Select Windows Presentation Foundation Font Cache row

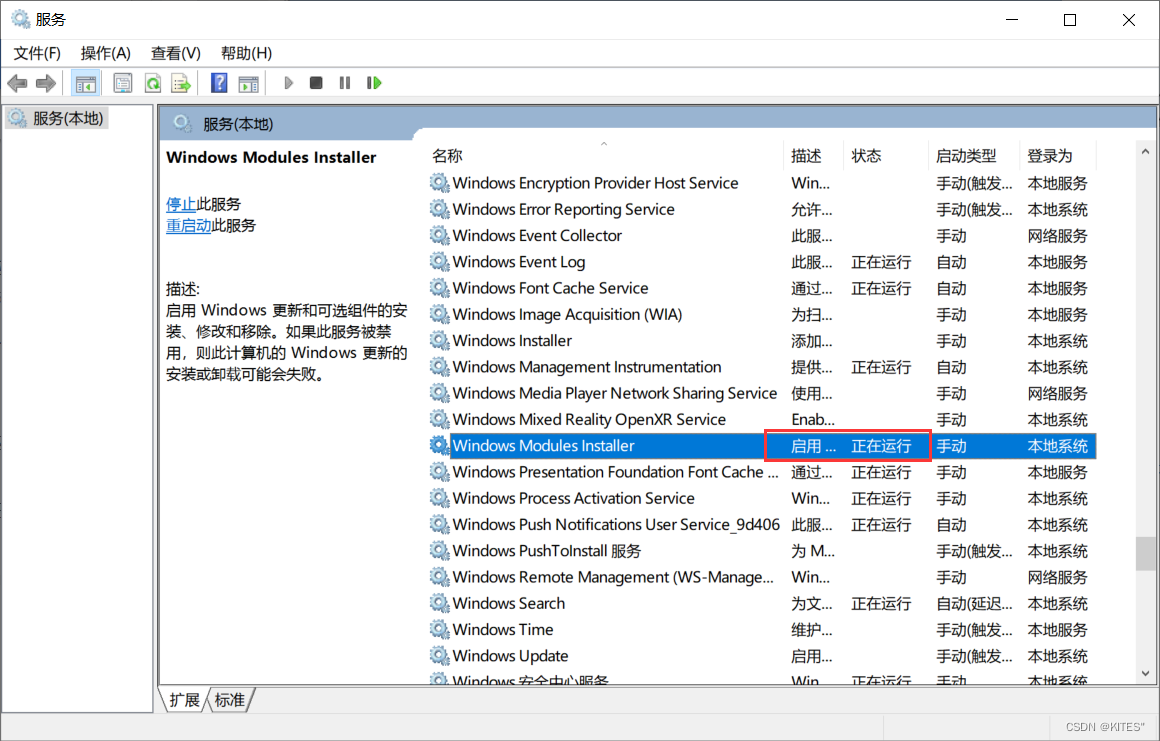762,472
